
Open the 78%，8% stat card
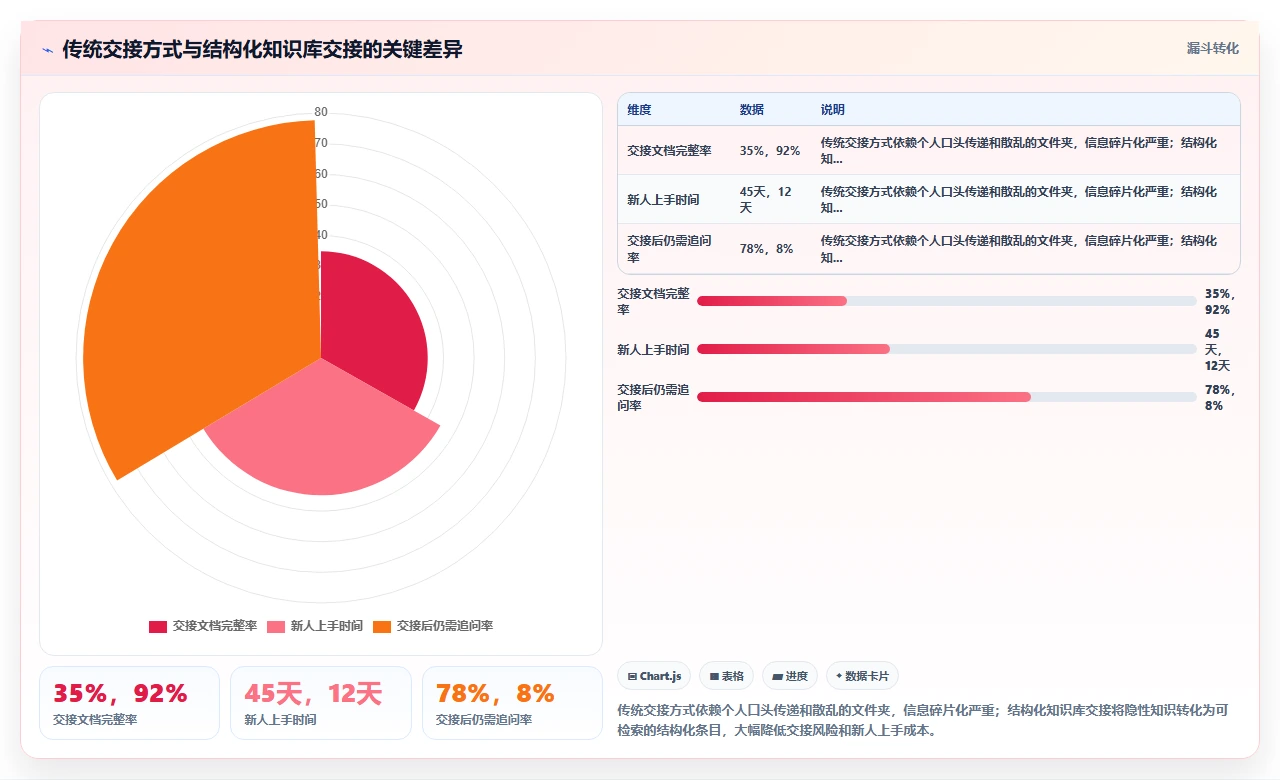[512, 703]
